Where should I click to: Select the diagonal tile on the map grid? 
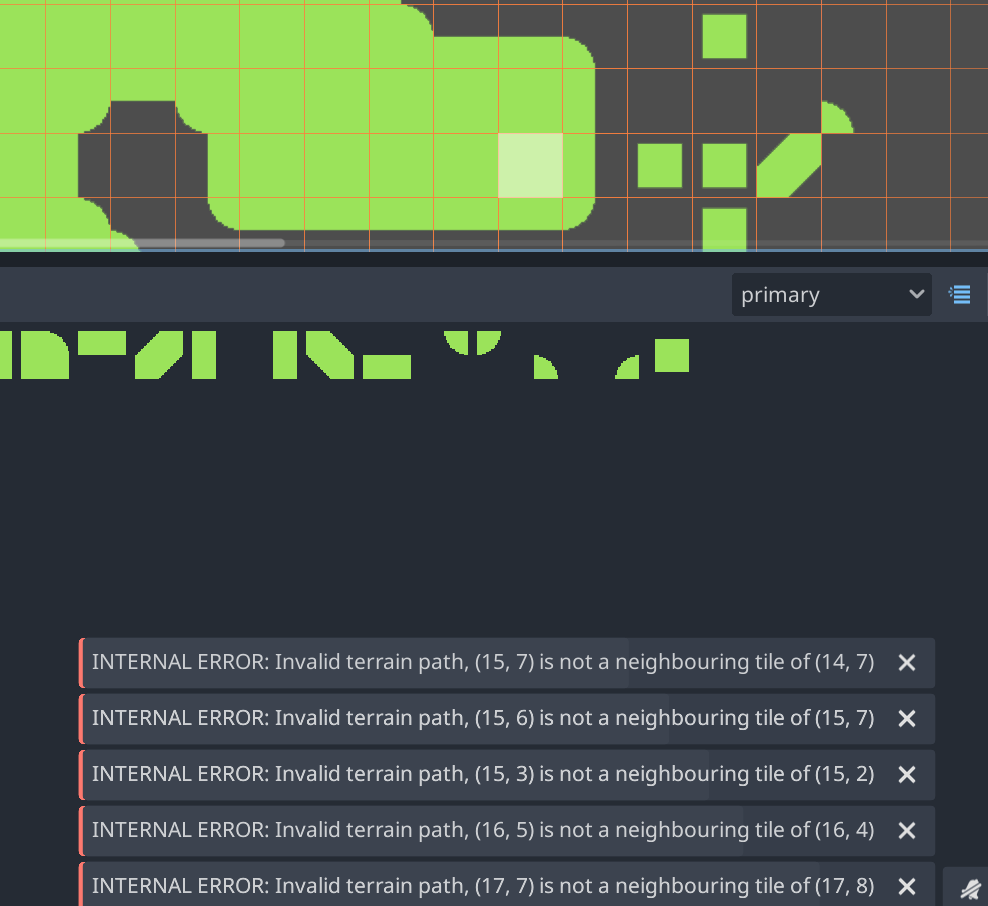[789, 165]
